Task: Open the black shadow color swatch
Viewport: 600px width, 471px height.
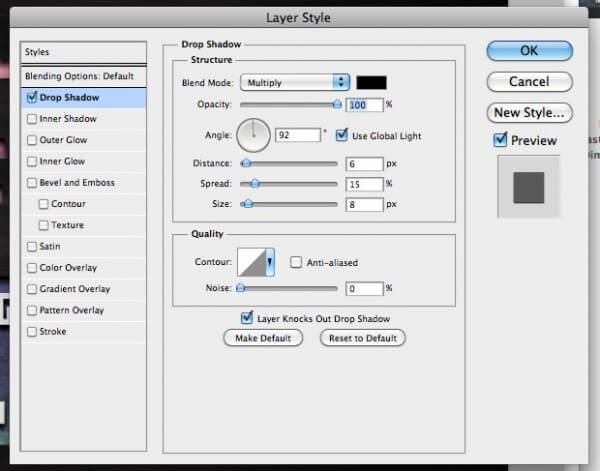Action: (371, 82)
